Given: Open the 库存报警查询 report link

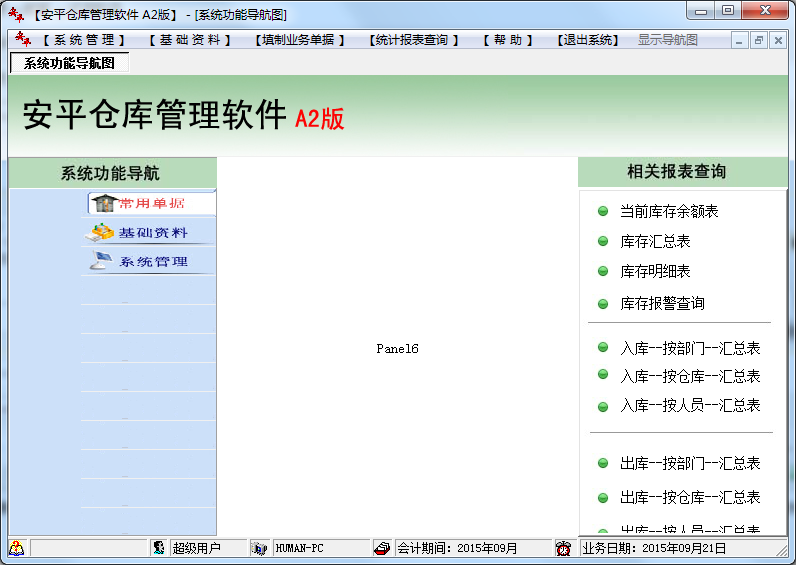Looking at the screenshot, I should tap(662, 303).
